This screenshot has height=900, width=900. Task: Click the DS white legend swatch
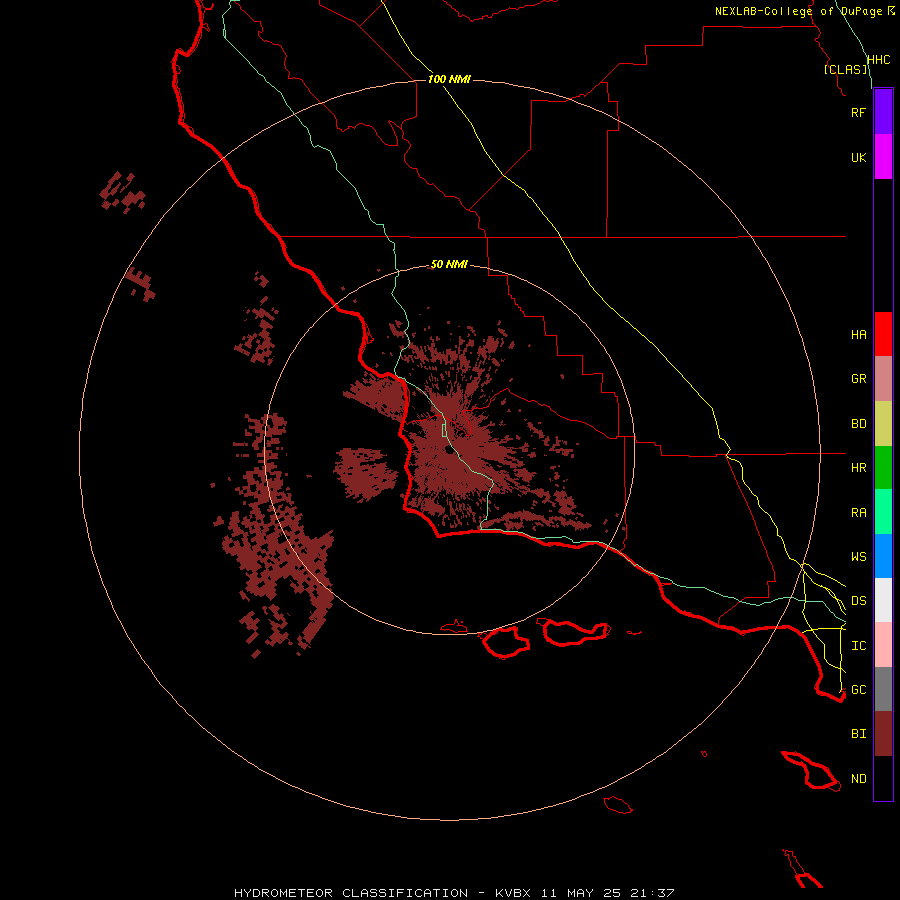[883, 600]
